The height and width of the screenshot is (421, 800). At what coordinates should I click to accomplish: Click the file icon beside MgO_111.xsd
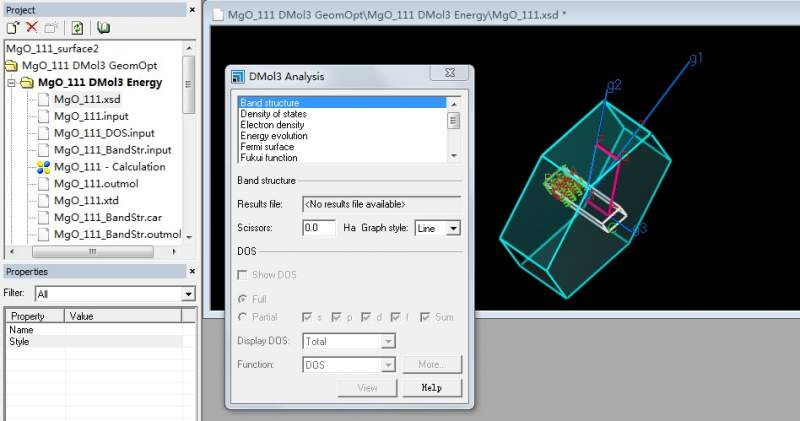tap(44, 100)
